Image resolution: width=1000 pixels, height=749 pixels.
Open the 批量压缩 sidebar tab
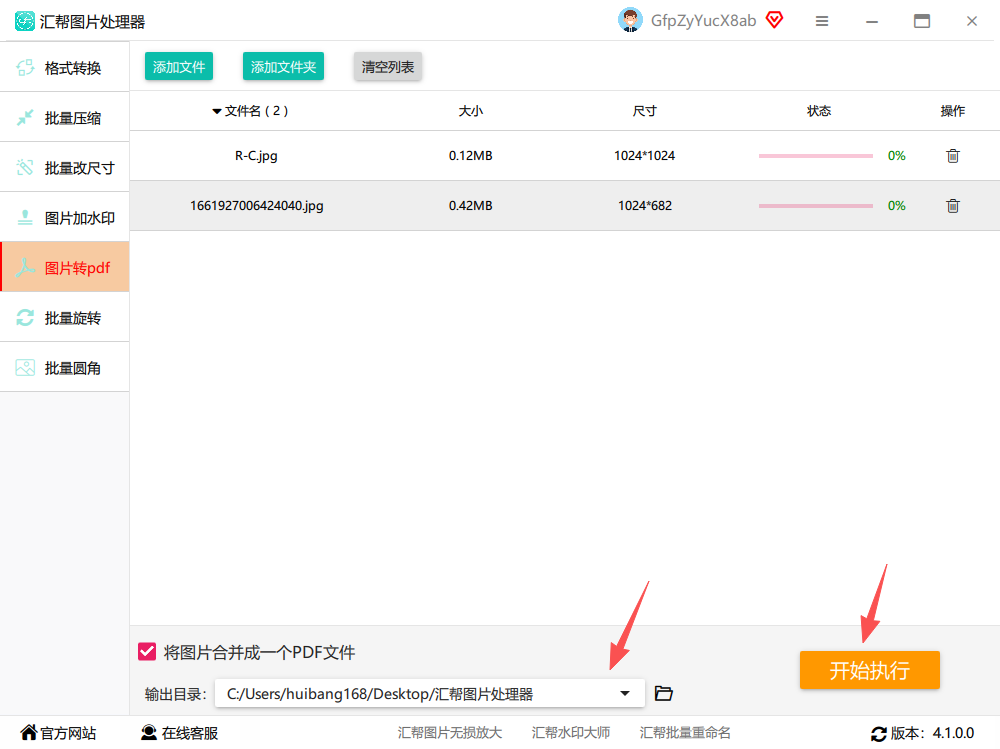tap(64, 117)
